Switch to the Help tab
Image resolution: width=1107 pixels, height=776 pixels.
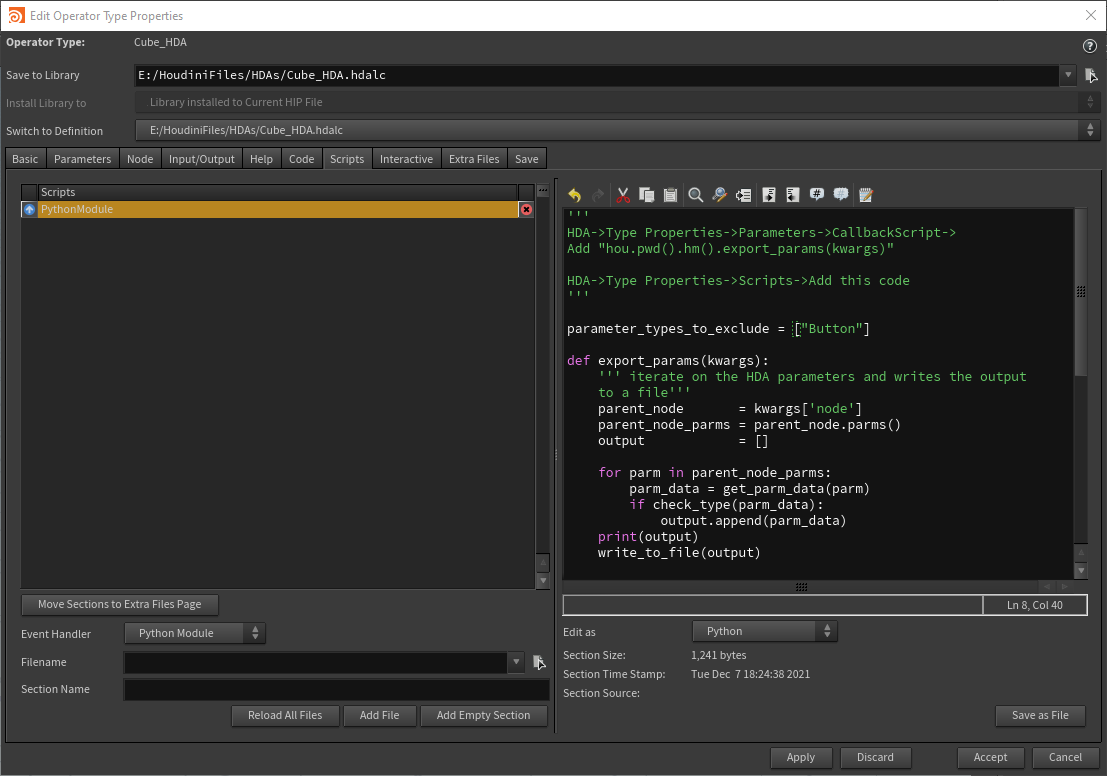tap(261, 159)
